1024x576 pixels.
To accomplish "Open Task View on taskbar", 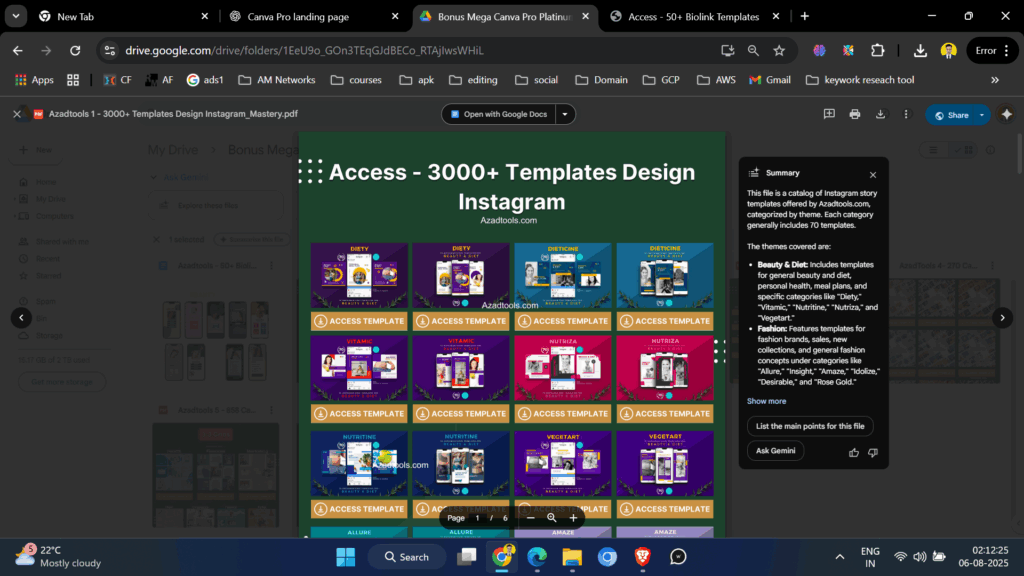I will (466, 557).
